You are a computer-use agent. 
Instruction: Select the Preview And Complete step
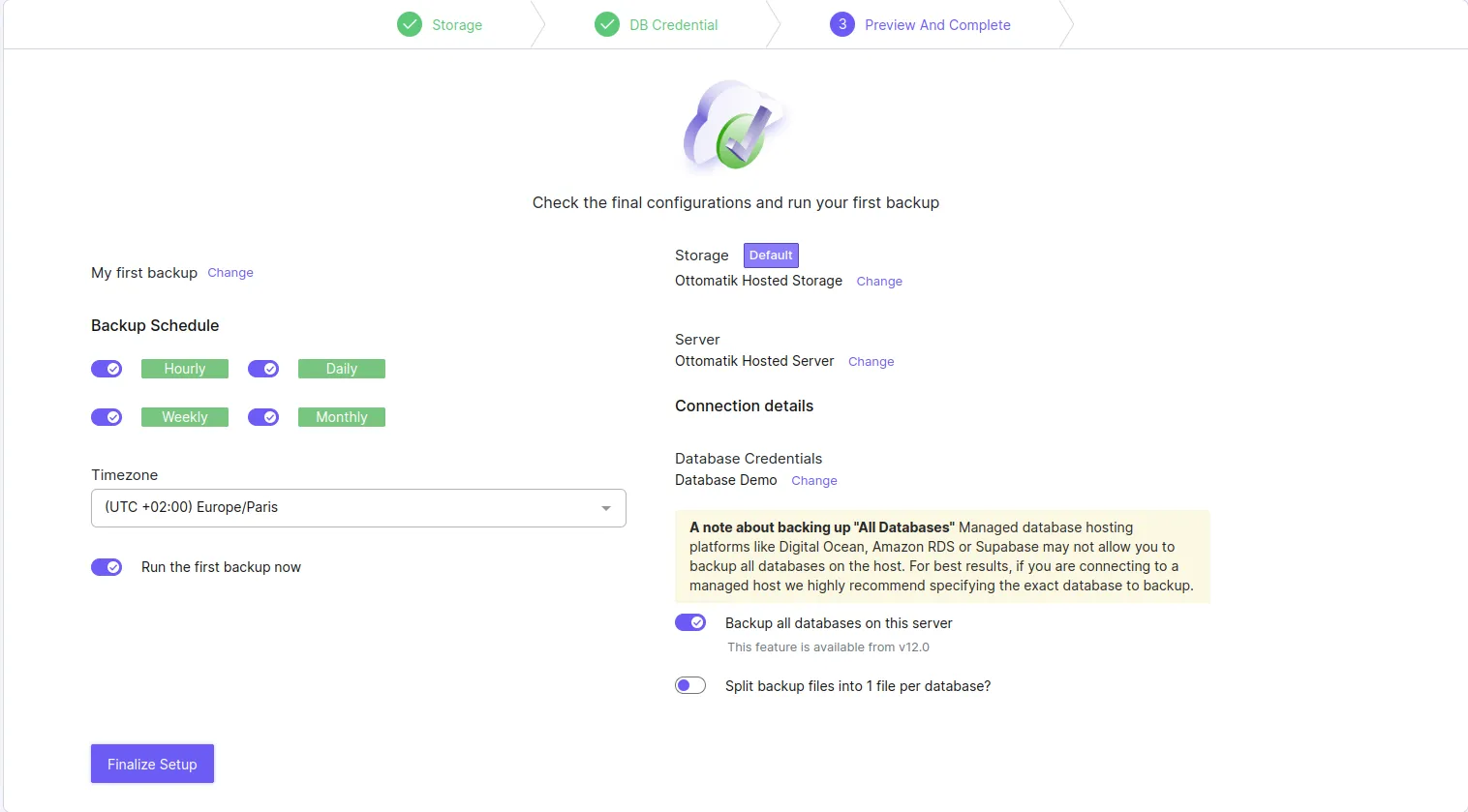tap(936, 25)
